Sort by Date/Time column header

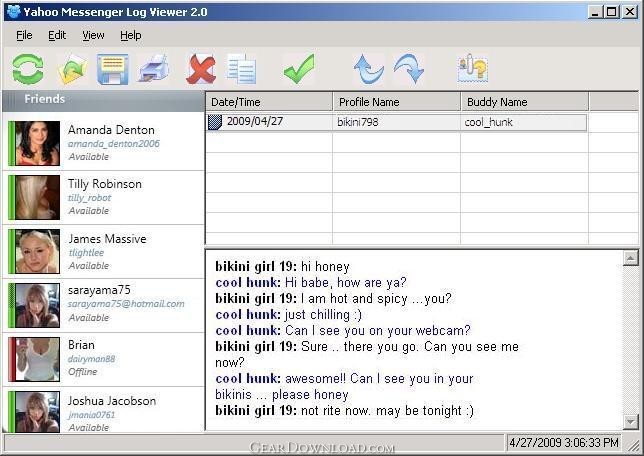pos(269,102)
